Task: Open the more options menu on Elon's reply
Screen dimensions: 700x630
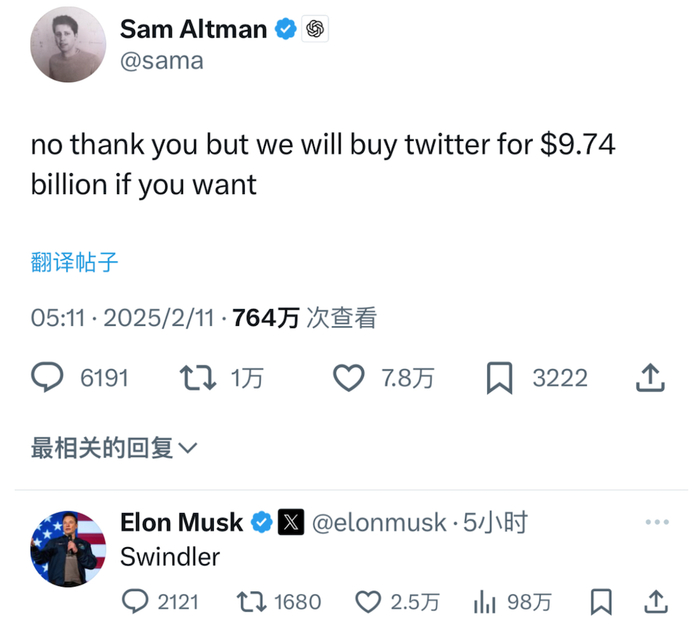Action: [656, 522]
